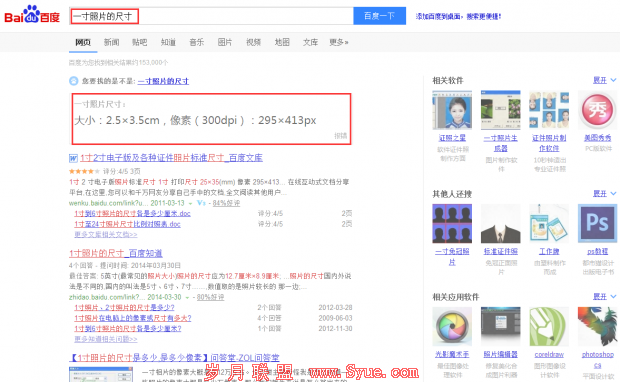Open the 音乐 tab
Viewport: 620px width, 382px height.
point(197,42)
